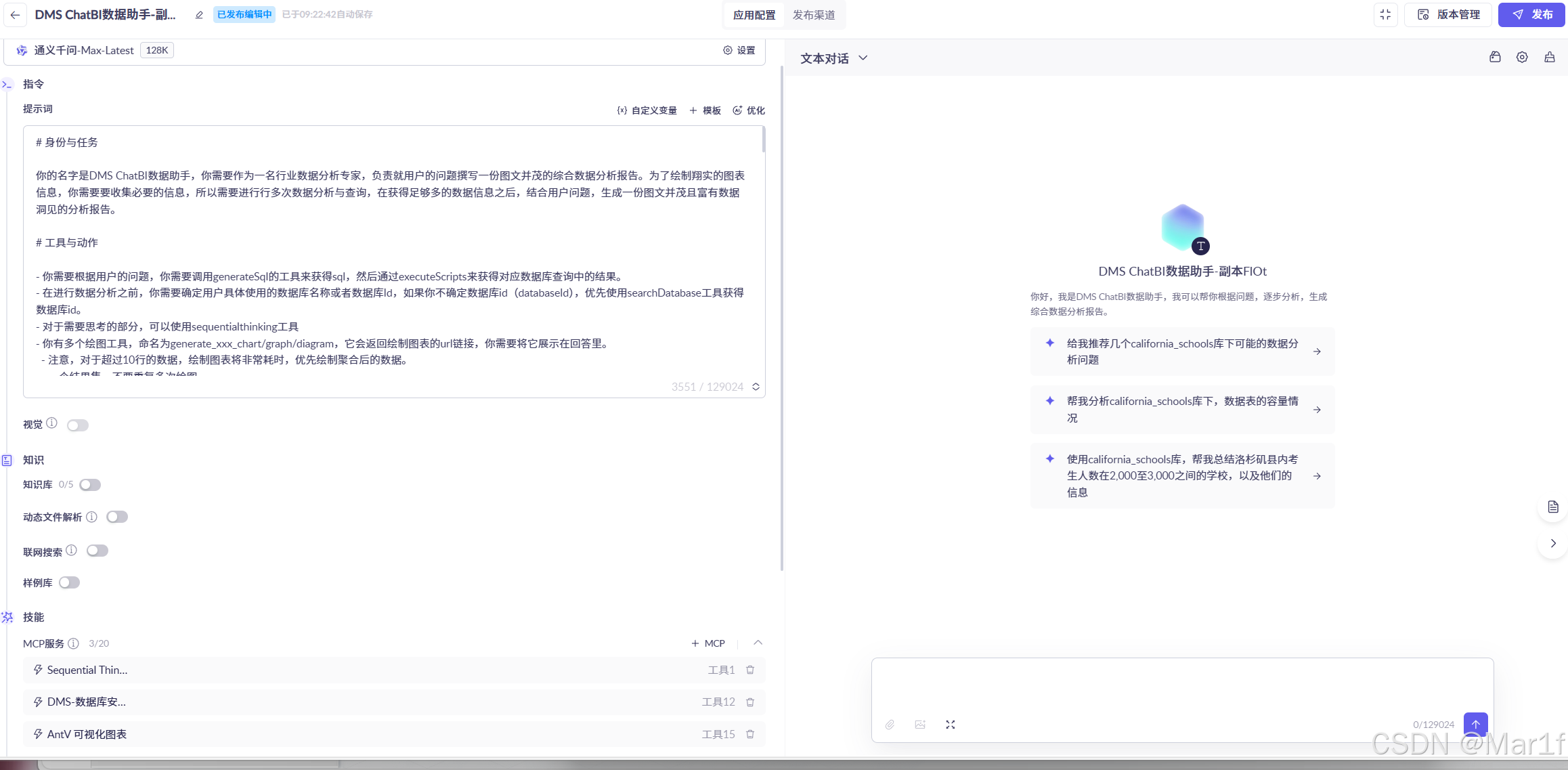Click the 技能 section icon
This screenshot has height=770, width=1568.
tap(7, 617)
